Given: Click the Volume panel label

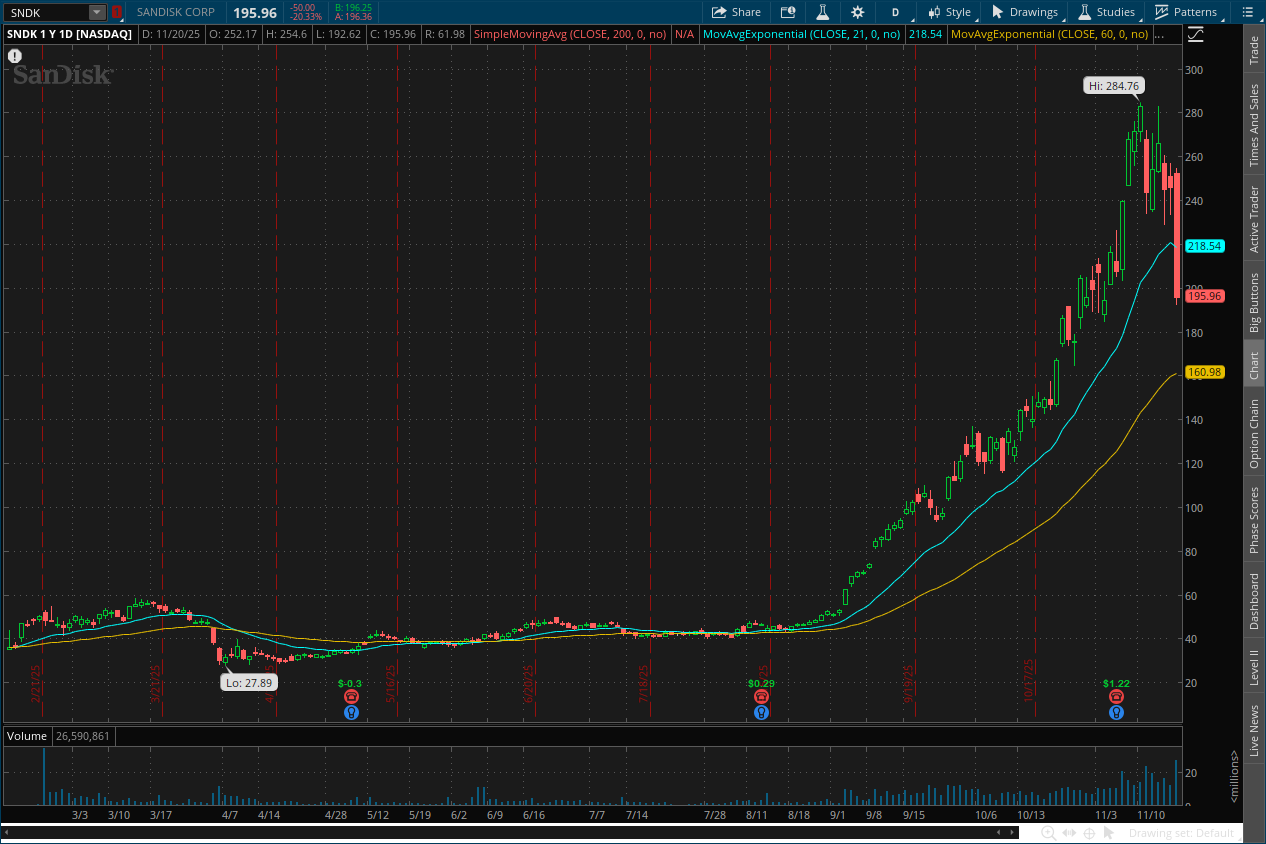Looking at the screenshot, I should pyautogui.click(x=27, y=736).
